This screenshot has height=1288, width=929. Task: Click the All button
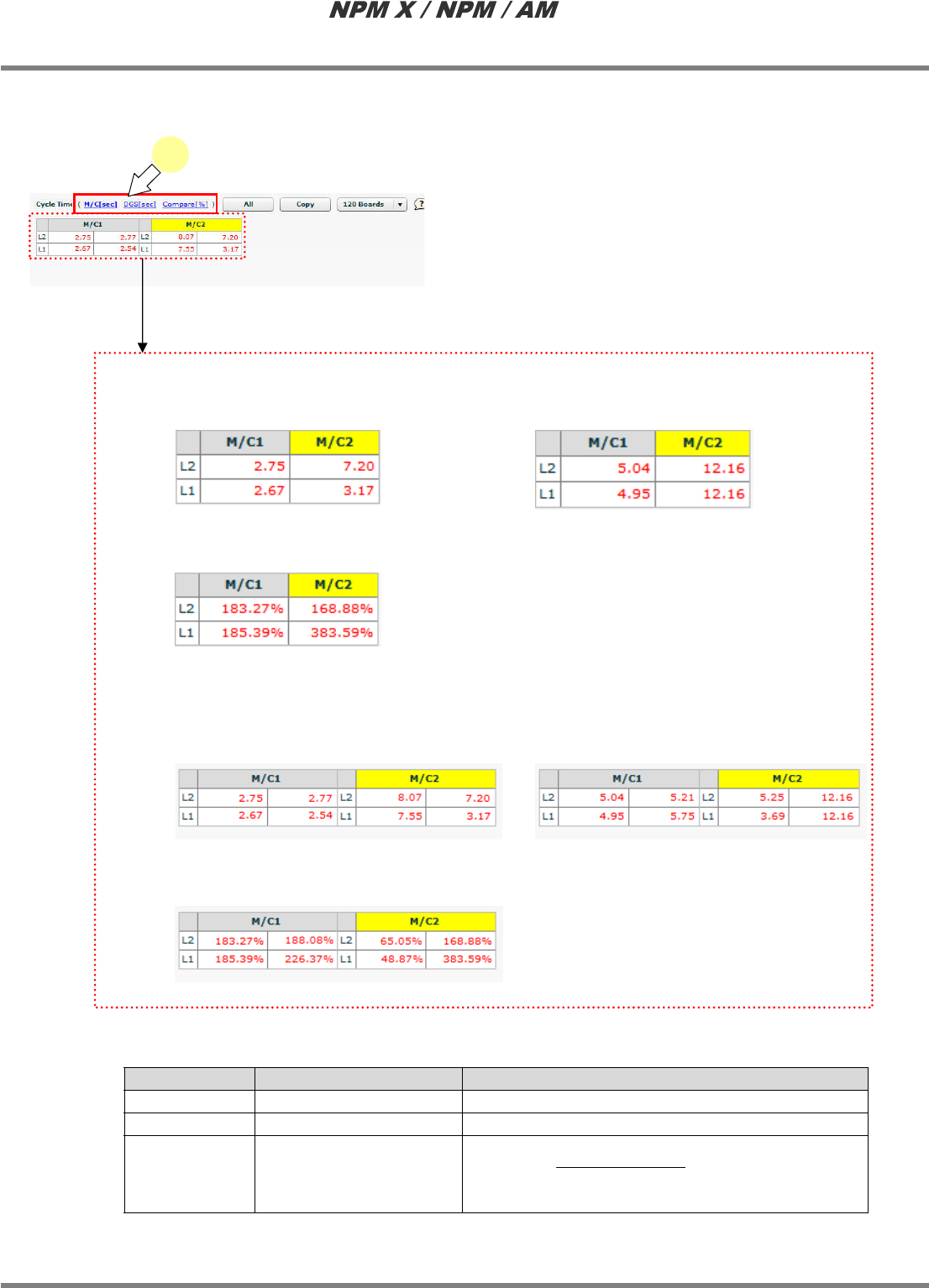248,204
